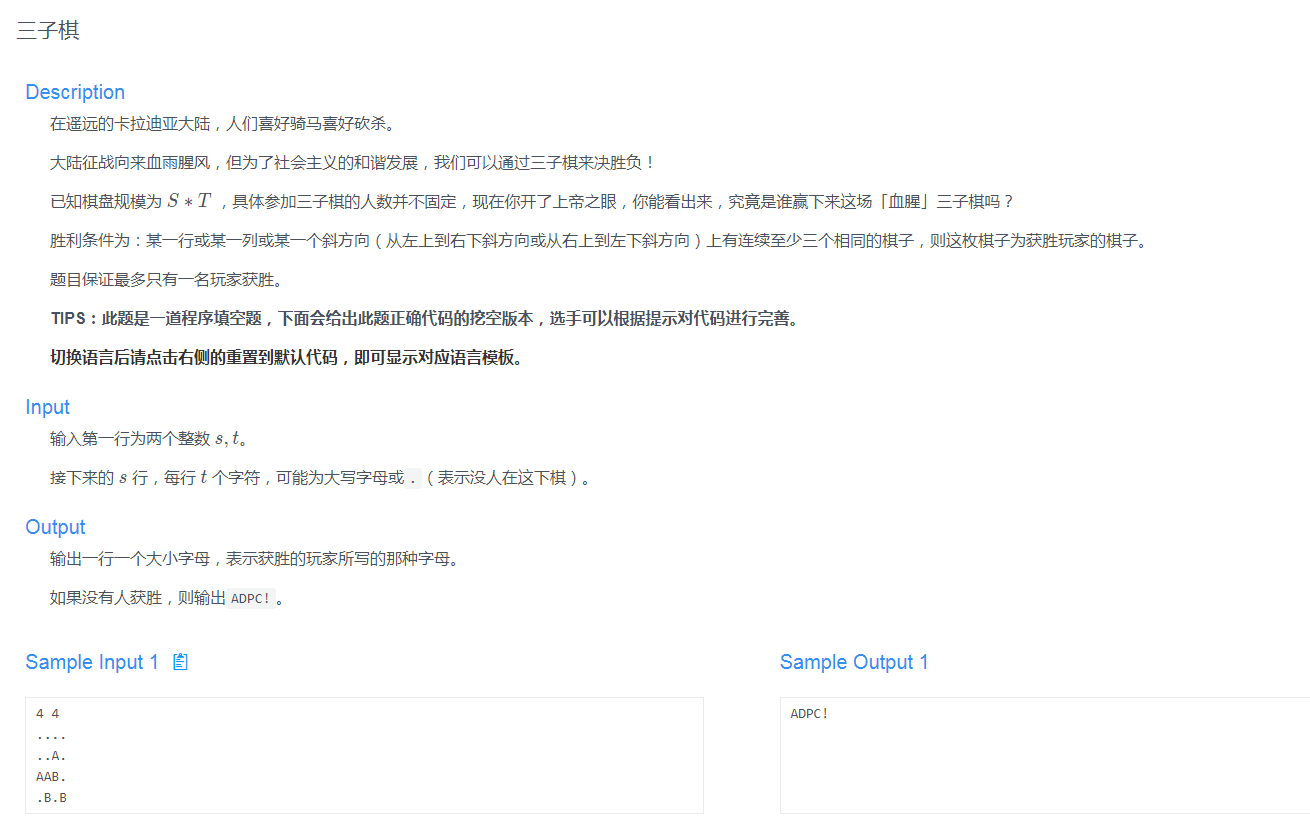Open the Output section heading
Screen dimensions: 1310x832
click(55, 527)
